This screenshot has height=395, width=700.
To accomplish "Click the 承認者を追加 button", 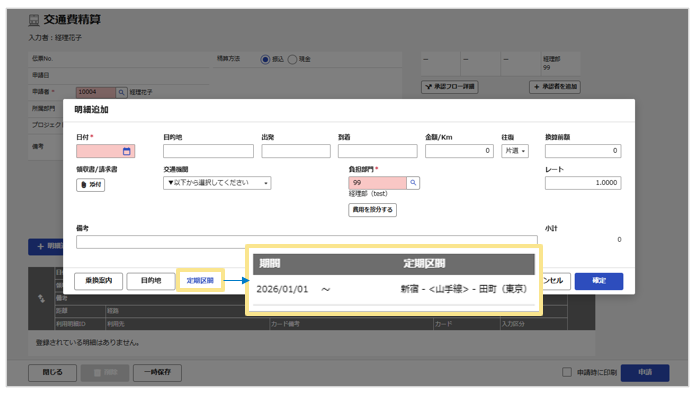I will click(555, 87).
